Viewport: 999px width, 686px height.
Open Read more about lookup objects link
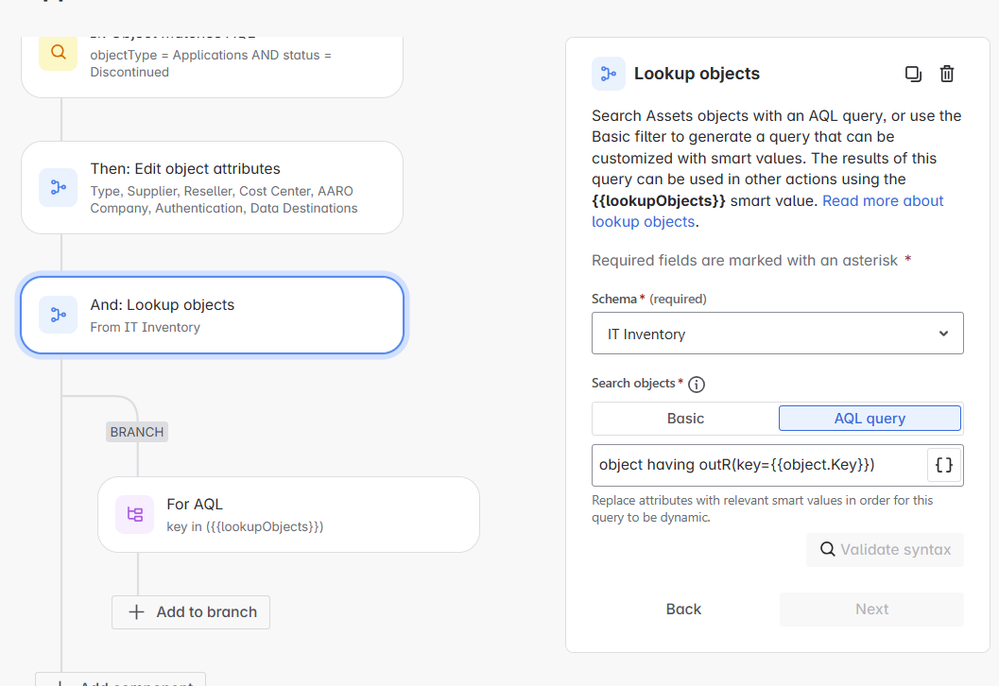click(768, 211)
